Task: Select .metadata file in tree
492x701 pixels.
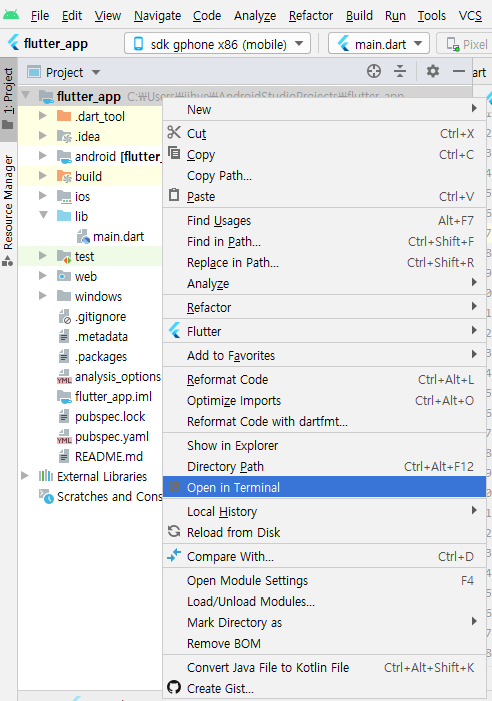Action: (x=101, y=336)
